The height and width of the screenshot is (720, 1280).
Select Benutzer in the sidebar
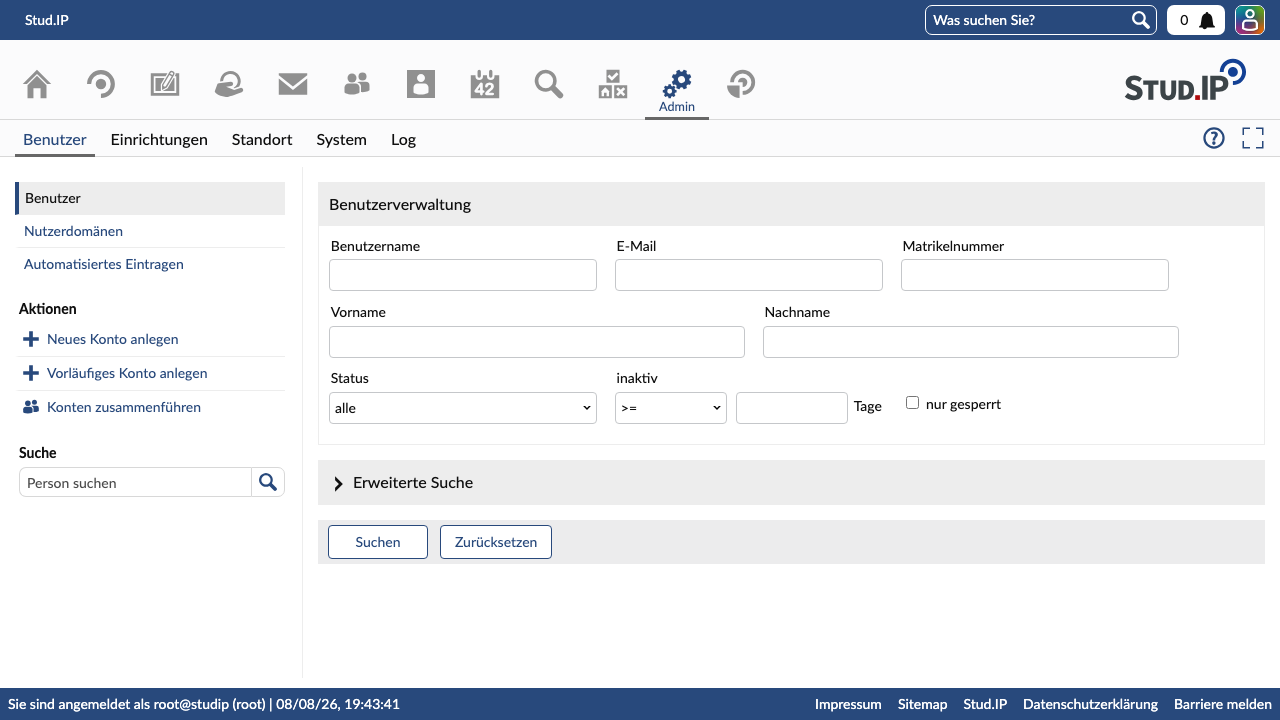(150, 198)
